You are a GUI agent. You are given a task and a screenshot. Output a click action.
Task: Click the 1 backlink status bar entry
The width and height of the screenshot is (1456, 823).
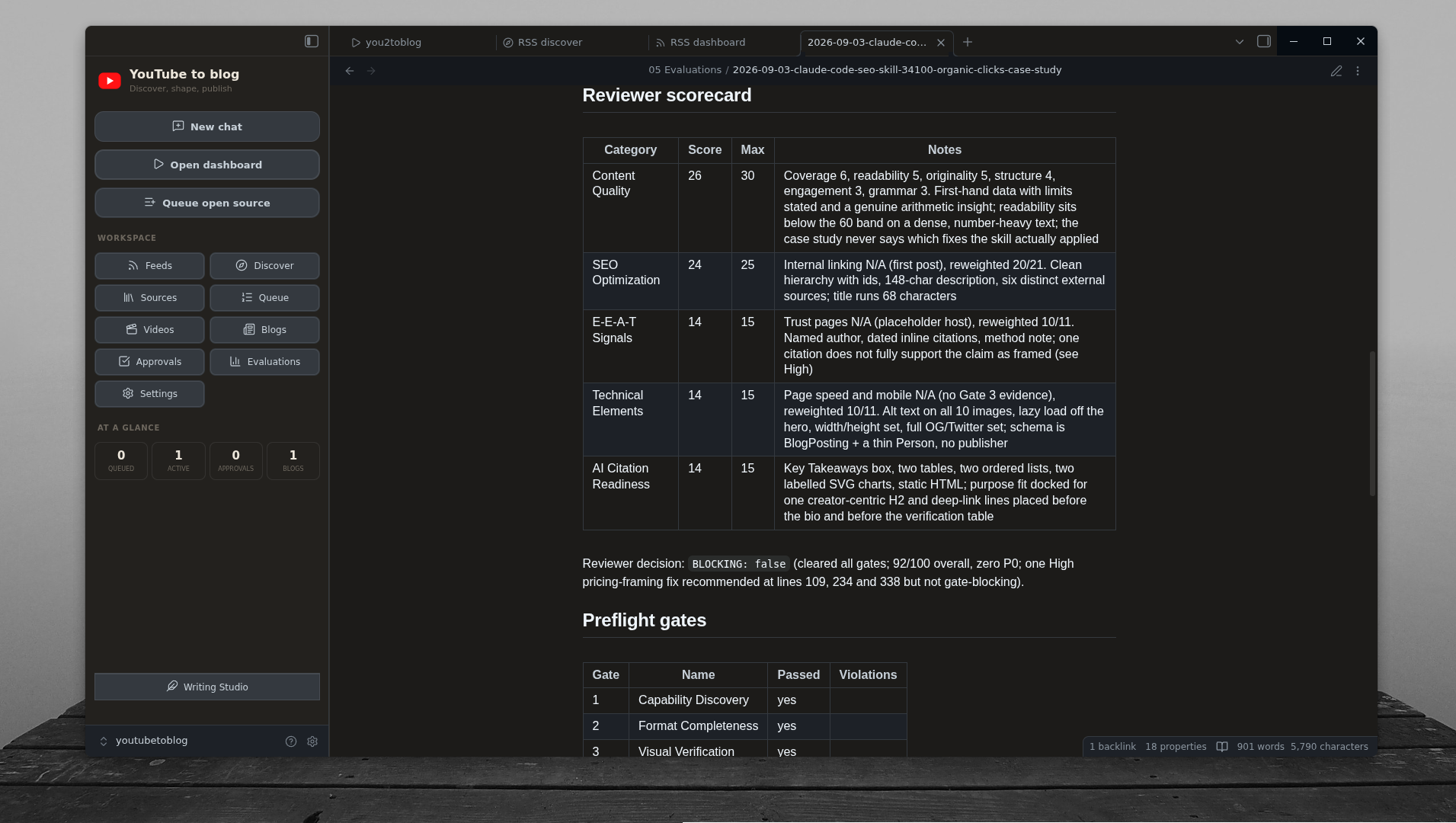[1112, 747]
